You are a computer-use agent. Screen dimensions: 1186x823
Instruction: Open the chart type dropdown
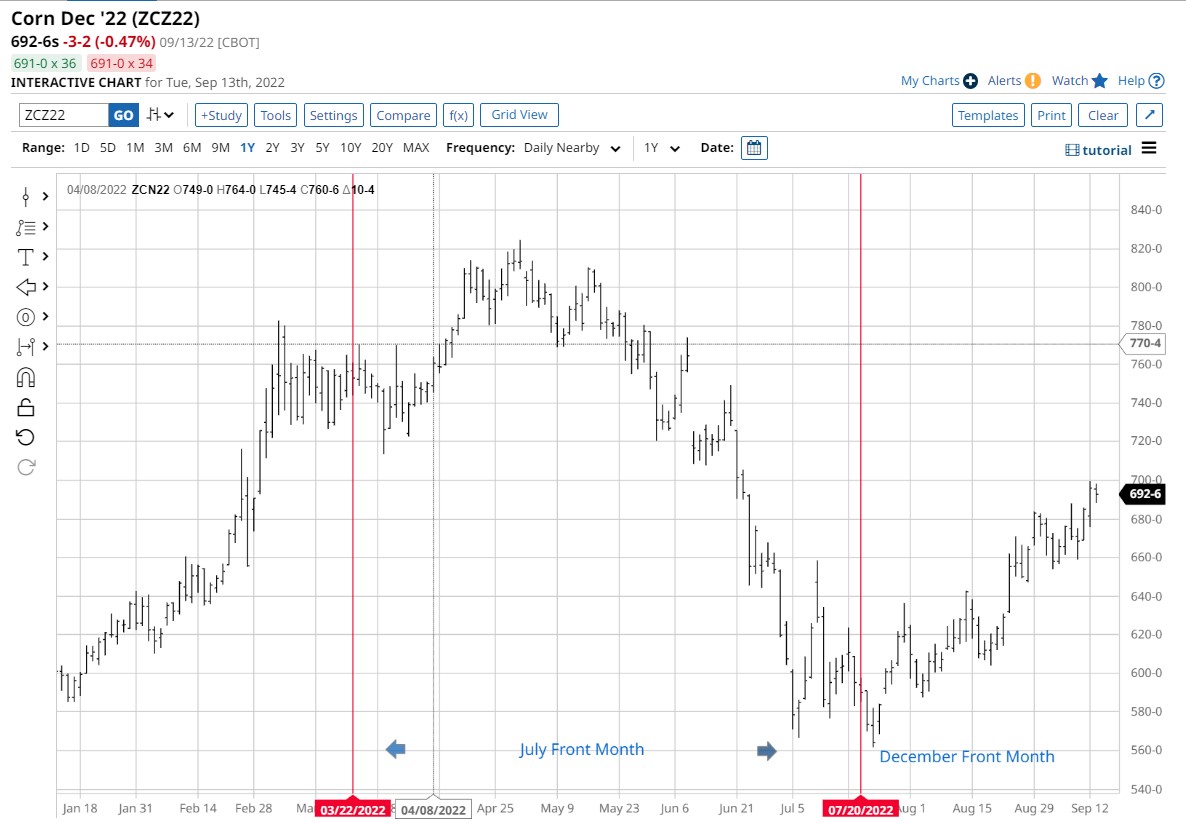(x=160, y=115)
